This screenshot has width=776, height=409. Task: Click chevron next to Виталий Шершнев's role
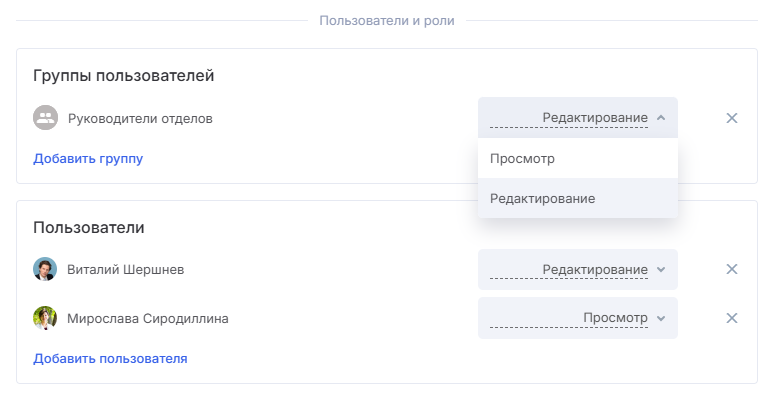[661, 269]
